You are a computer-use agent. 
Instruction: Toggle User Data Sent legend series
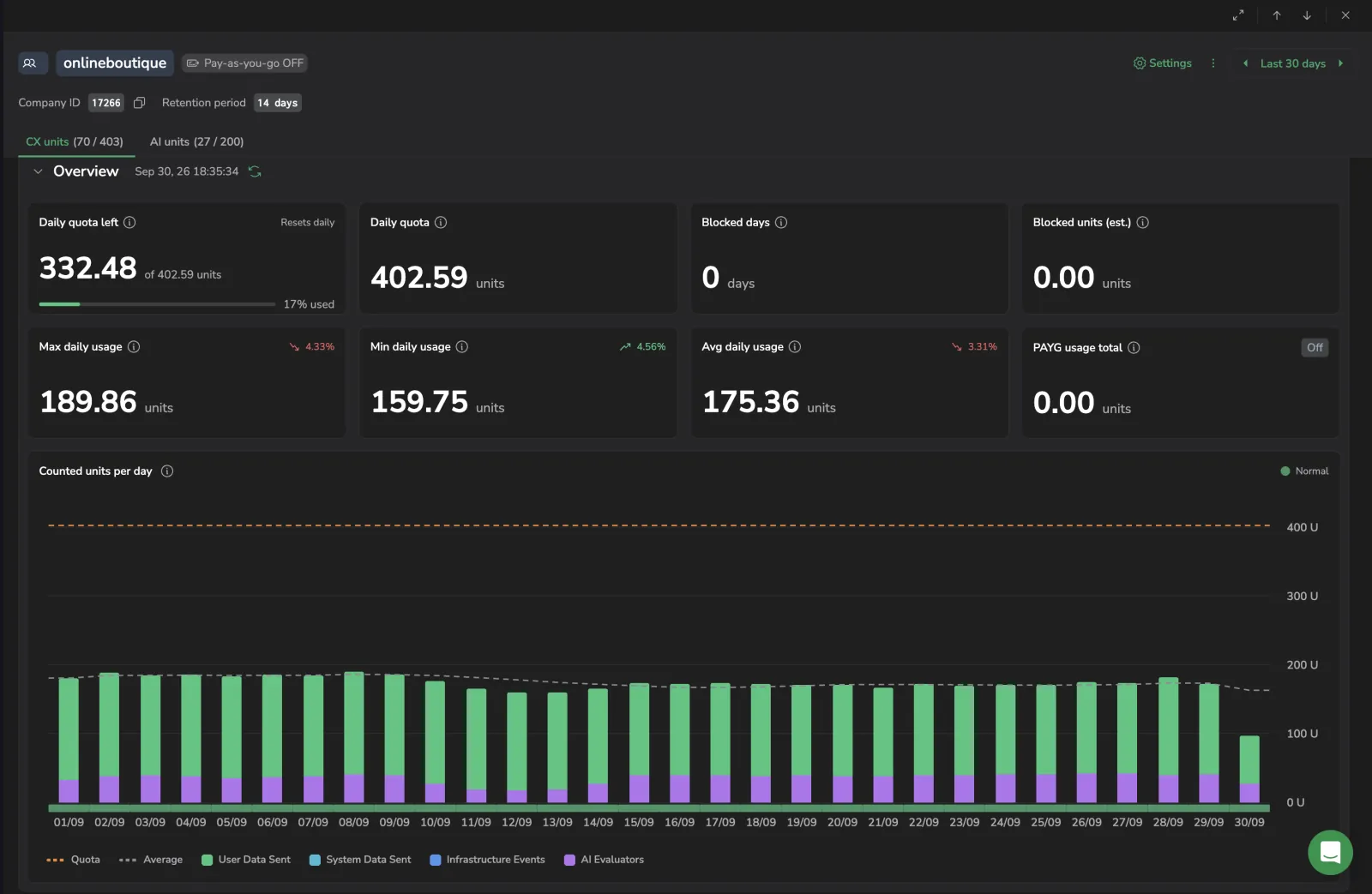(246, 860)
